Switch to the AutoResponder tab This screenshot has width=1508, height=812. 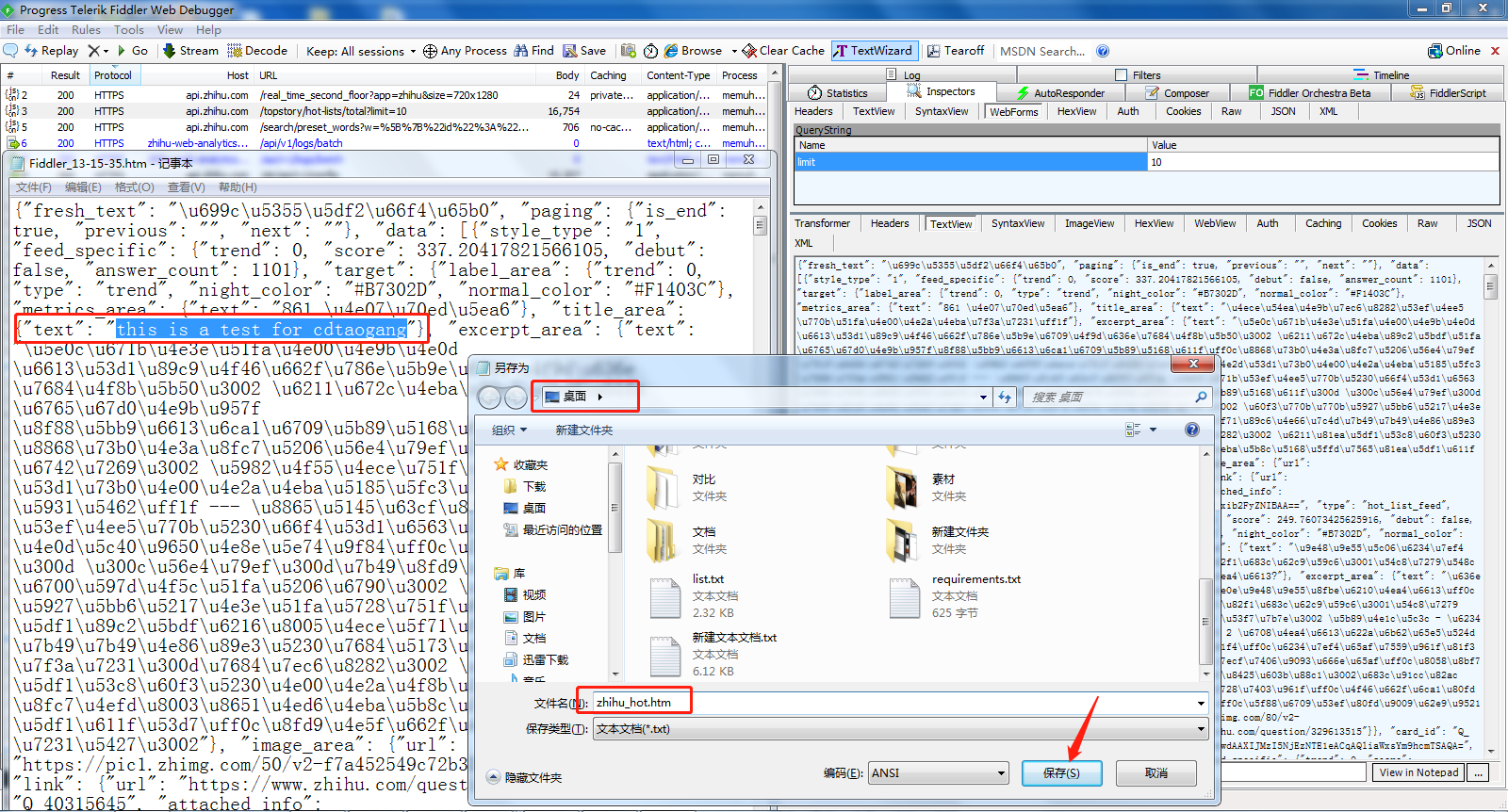[1059, 93]
